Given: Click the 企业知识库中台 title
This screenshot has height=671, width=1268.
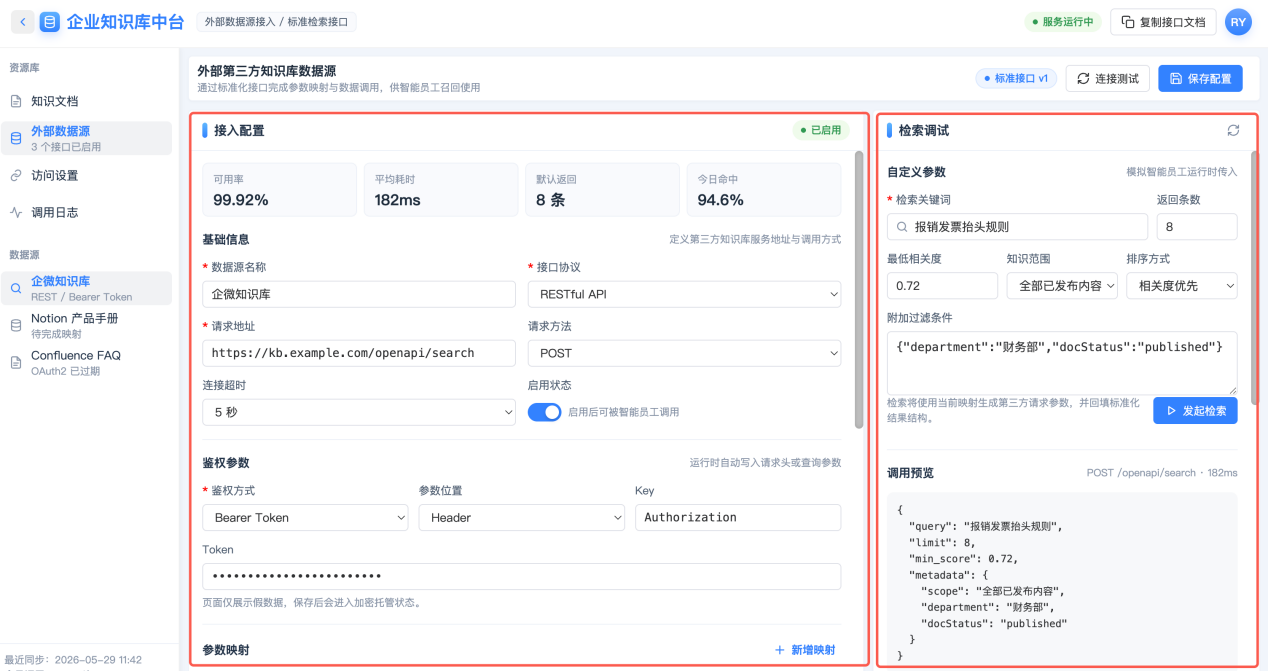Looking at the screenshot, I should click(124, 22).
